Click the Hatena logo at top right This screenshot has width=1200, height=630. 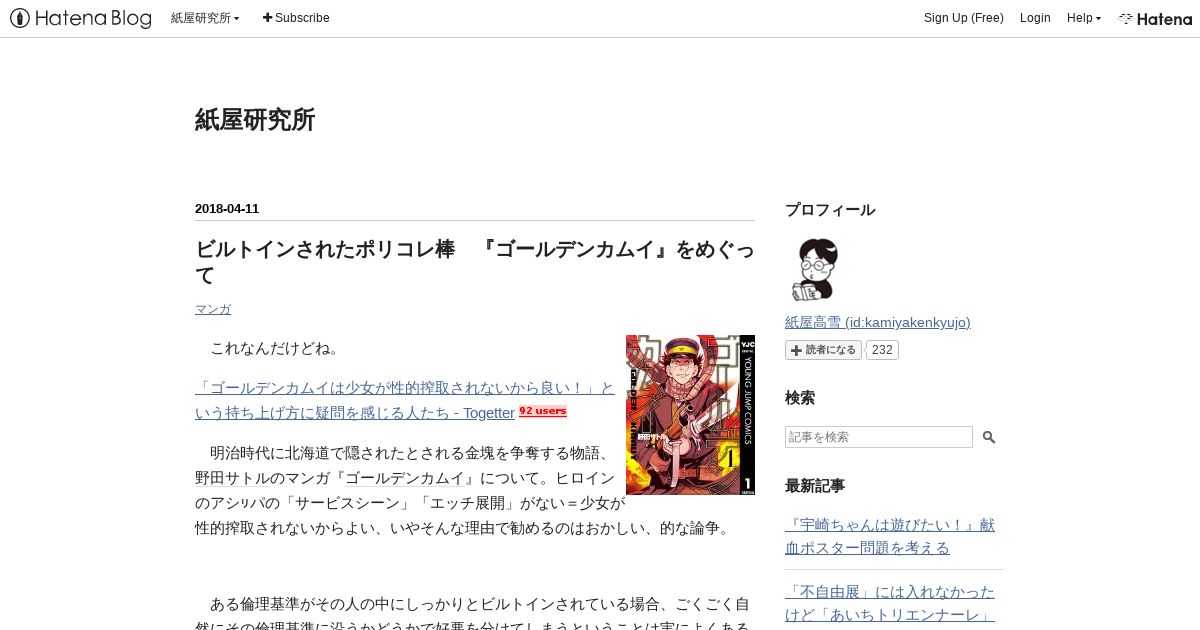pyautogui.click(x=1155, y=18)
